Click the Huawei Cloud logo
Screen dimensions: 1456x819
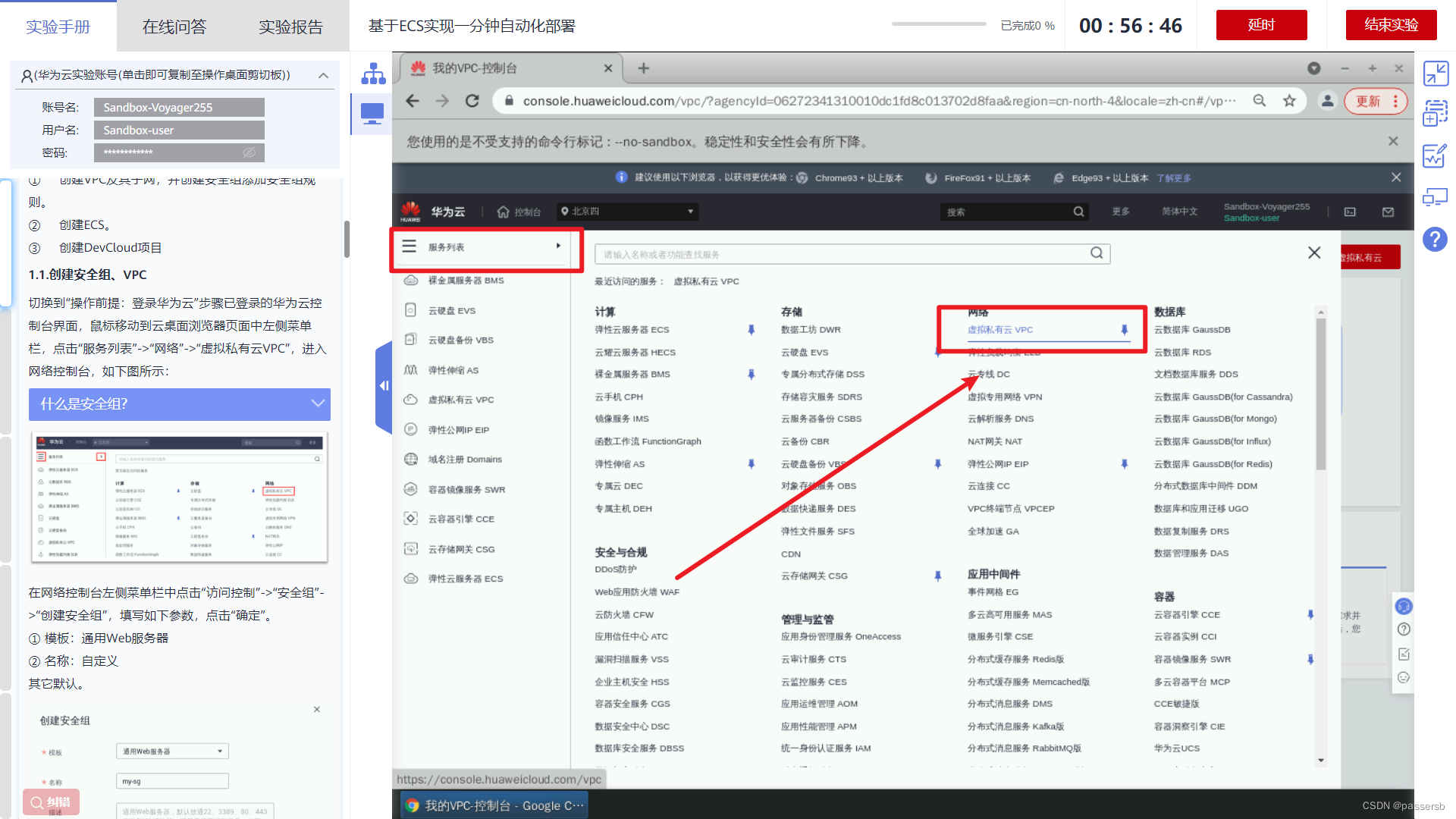click(410, 212)
